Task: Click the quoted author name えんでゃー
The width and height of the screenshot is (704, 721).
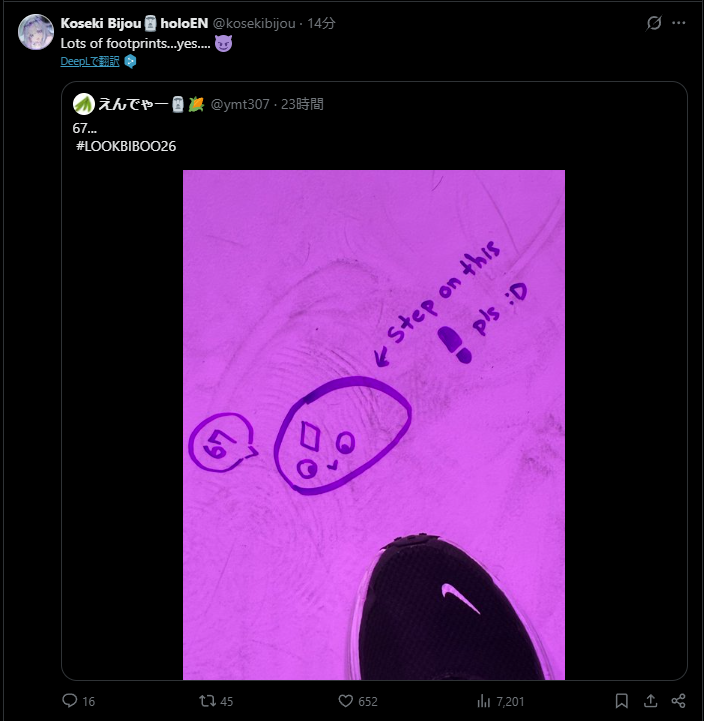Action: [132, 104]
